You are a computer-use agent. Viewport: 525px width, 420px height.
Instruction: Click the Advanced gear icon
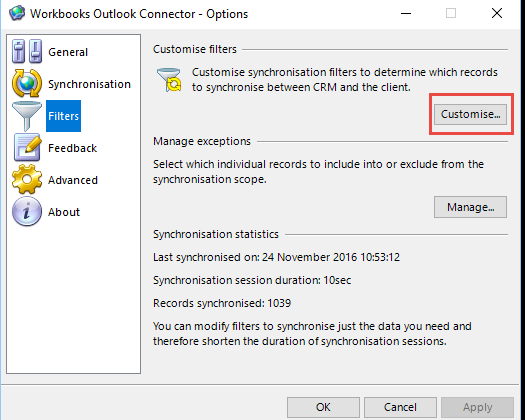click(x=27, y=180)
